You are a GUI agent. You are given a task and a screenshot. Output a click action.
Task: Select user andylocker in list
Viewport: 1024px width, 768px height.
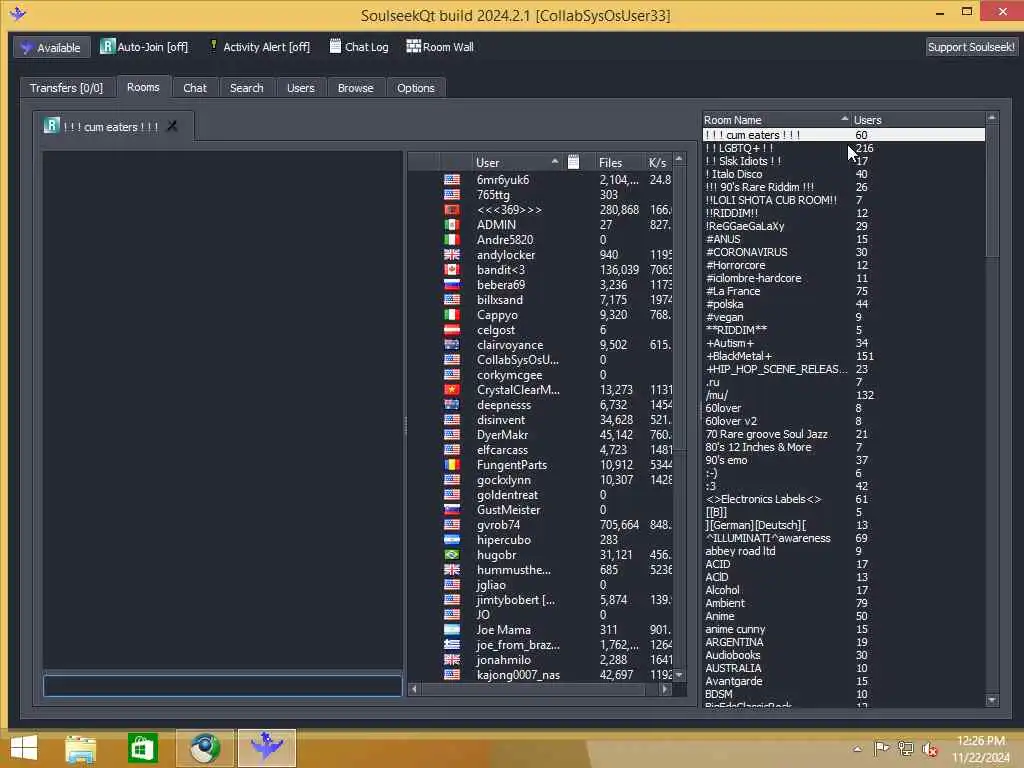pos(505,255)
